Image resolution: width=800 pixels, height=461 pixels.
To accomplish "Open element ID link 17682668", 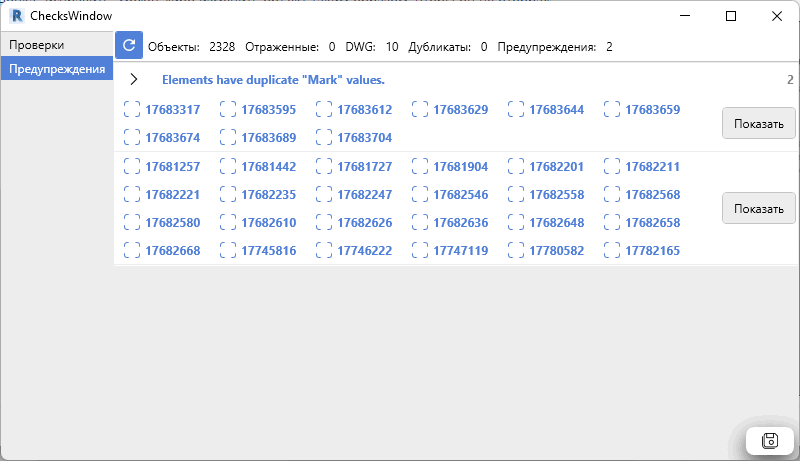I will pyautogui.click(x=172, y=251).
